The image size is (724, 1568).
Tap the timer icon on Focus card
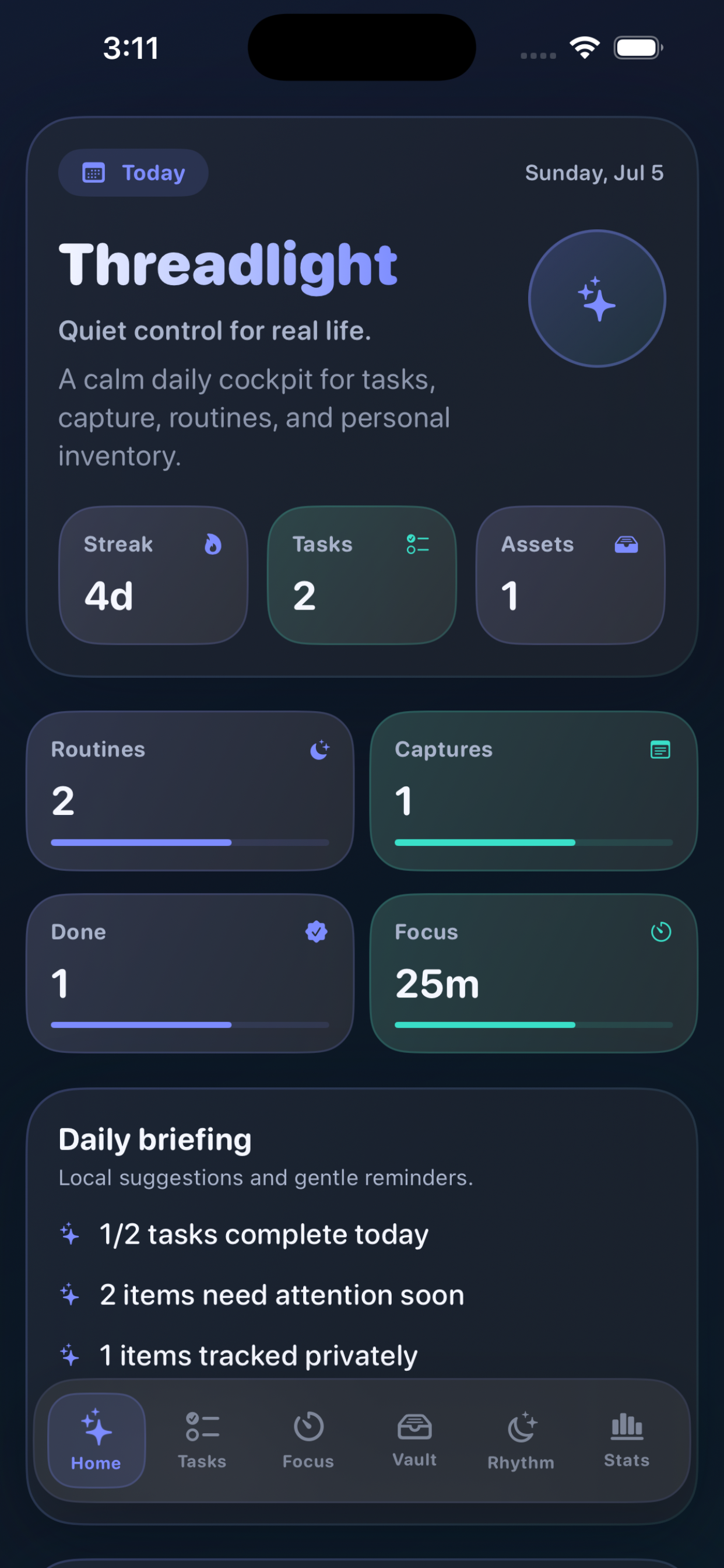660,932
